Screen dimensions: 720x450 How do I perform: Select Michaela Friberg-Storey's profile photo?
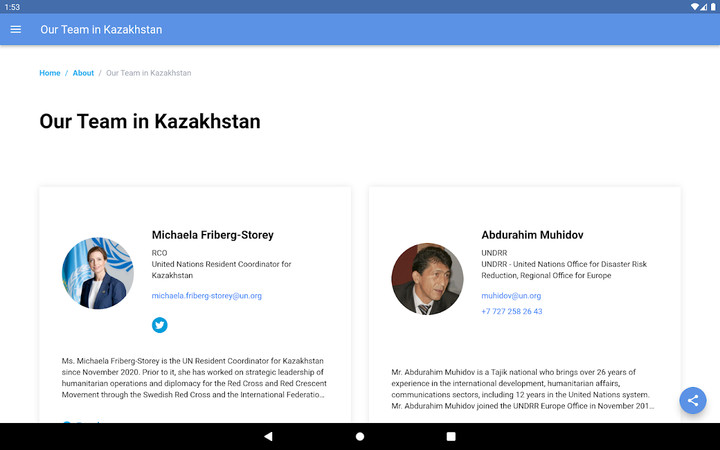[x=98, y=273]
